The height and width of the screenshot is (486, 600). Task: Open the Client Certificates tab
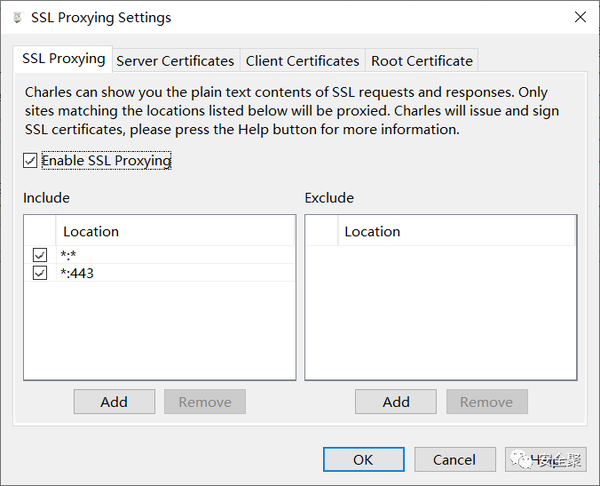[302, 61]
